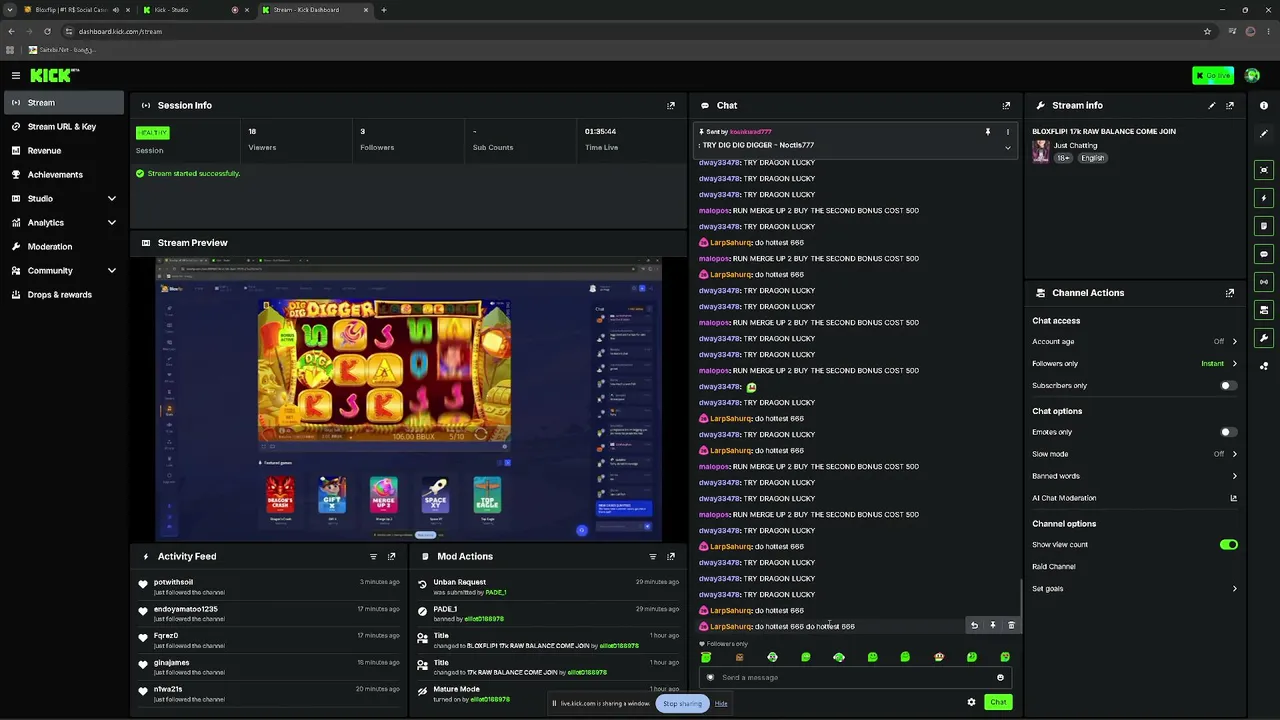Pop out the Channel Actions panel
The image size is (1280, 720).
[x=1230, y=293]
